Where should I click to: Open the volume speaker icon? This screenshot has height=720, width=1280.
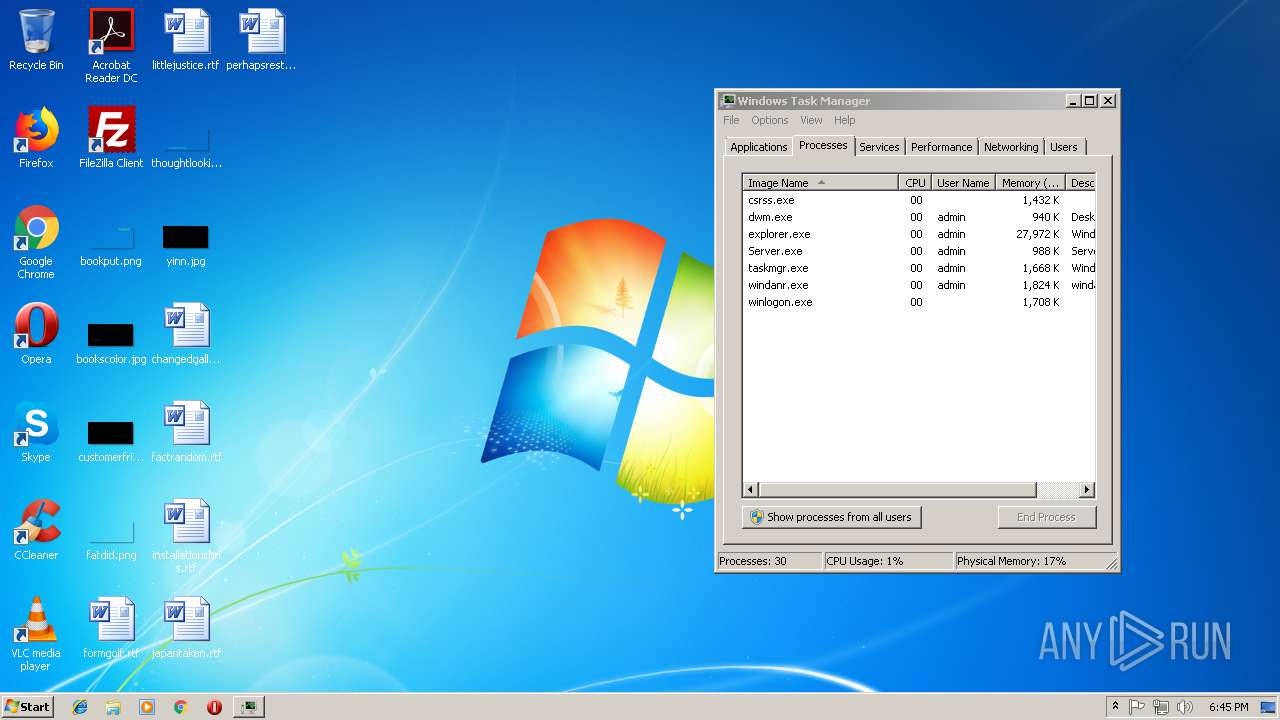(1185, 707)
